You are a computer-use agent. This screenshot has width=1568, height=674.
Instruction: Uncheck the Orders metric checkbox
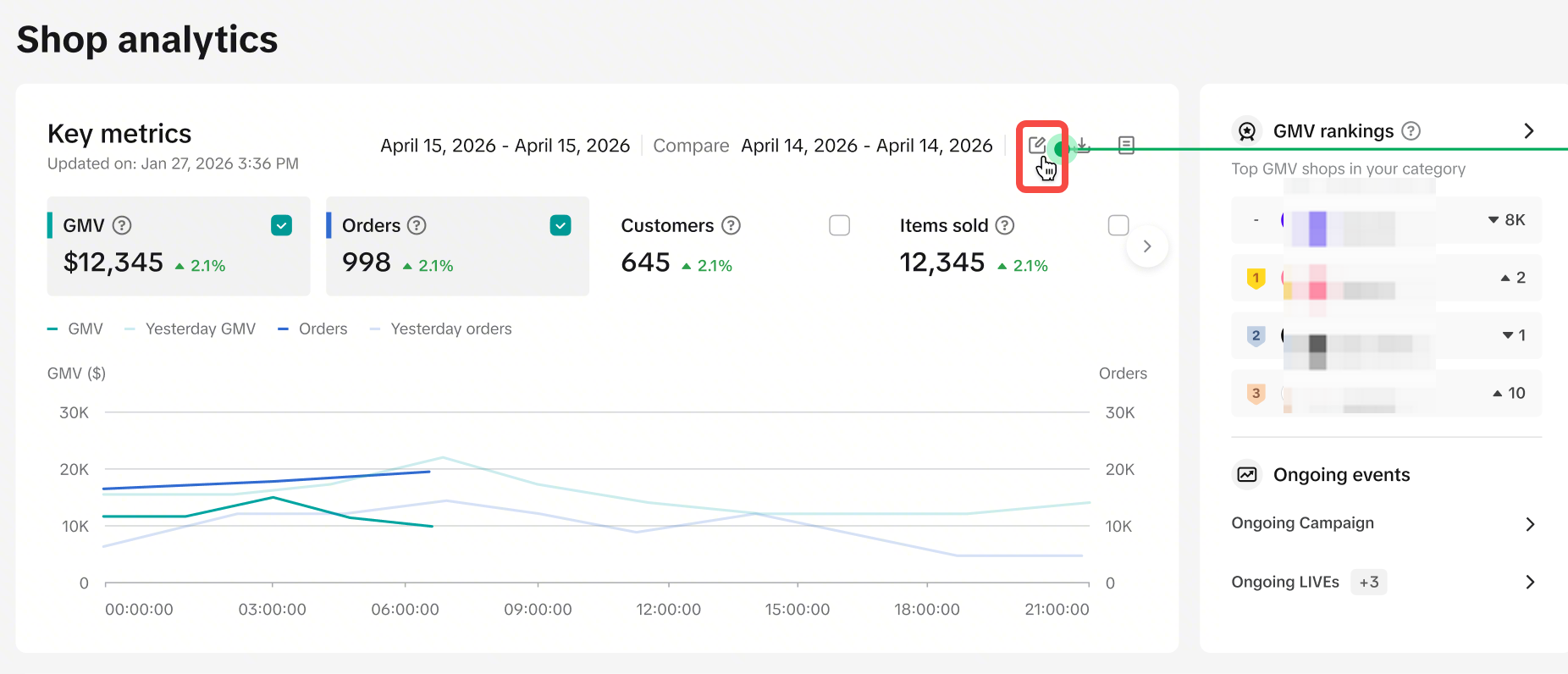(560, 225)
